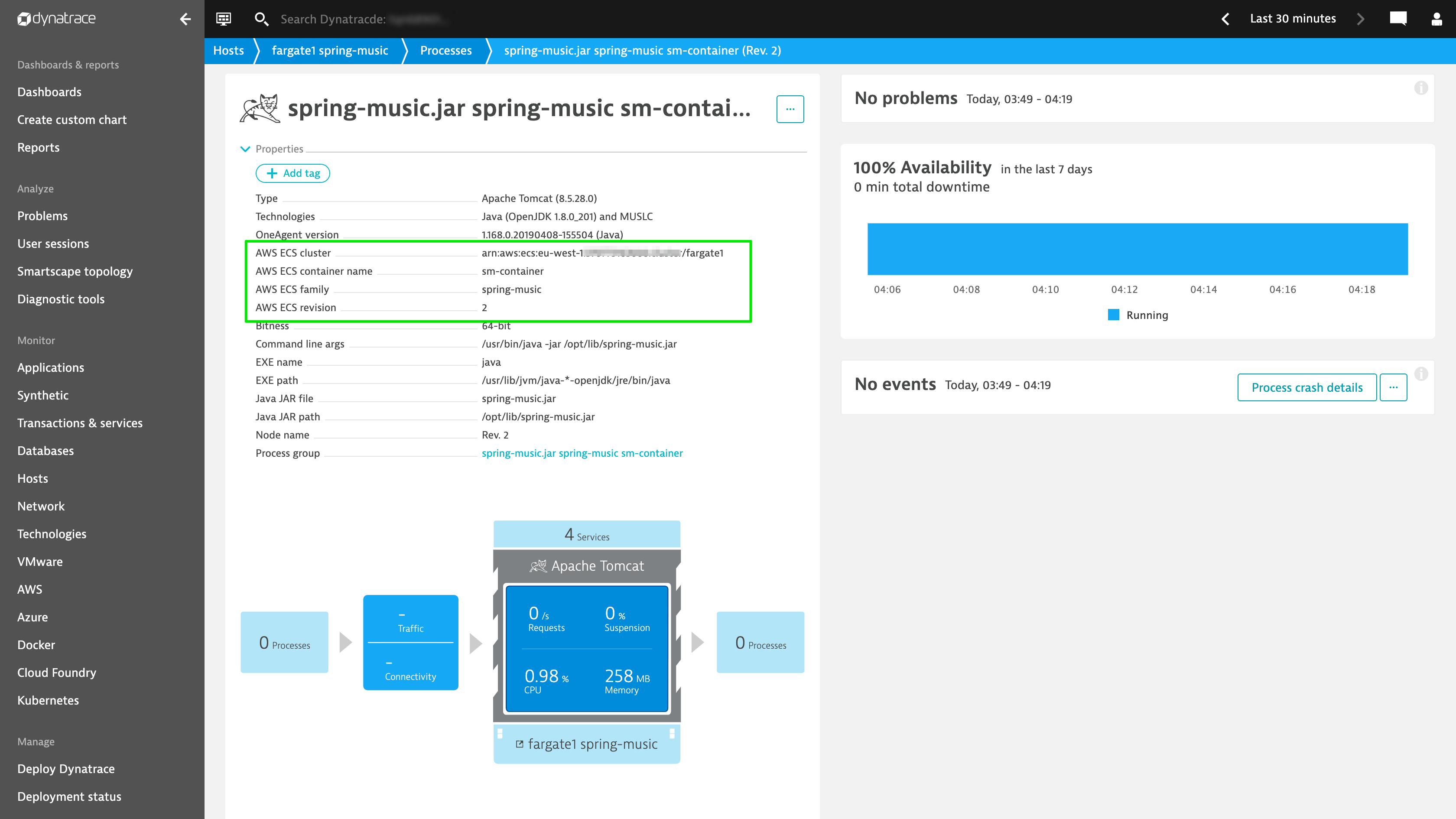Click the back navigation arrow icon
Viewport: 1456px width, 819px height.
pos(185,19)
